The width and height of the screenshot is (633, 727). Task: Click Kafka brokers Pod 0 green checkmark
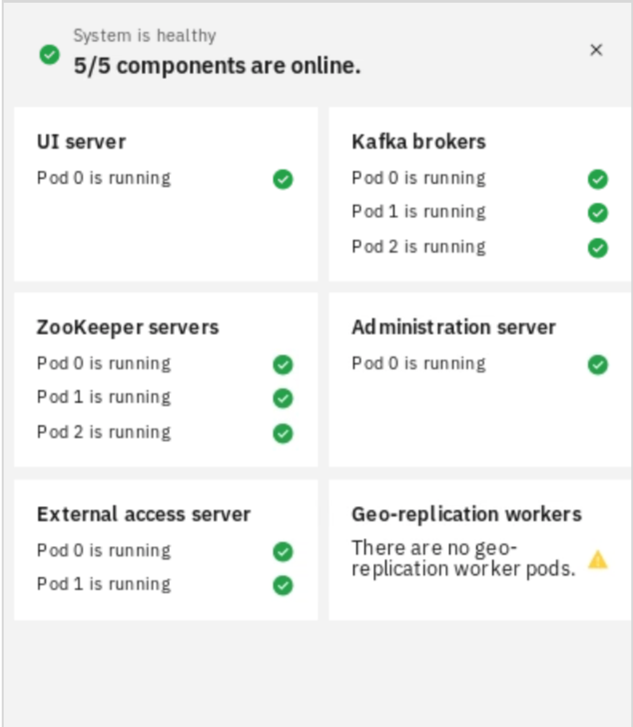coord(598,179)
